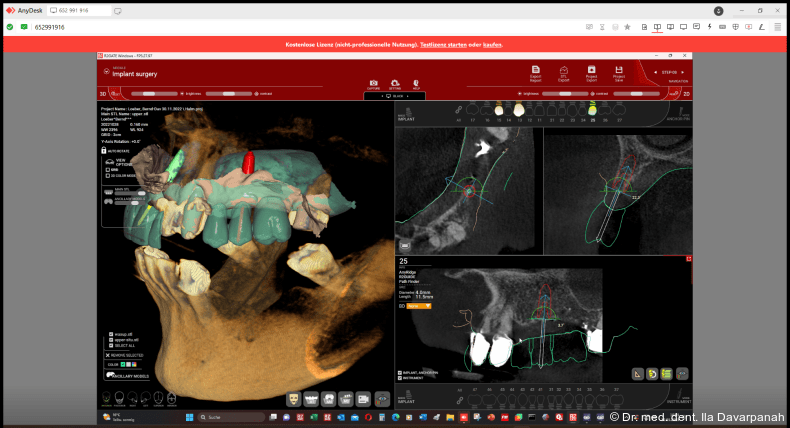Toggle the Implant, Anchor Pin checkbox
The width and height of the screenshot is (790, 428).
tap(401, 374)
